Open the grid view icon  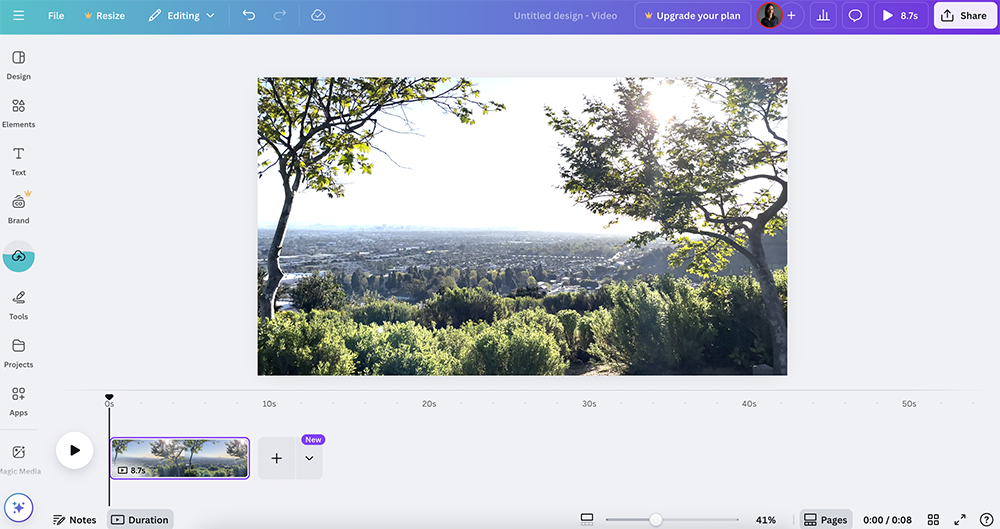pyautogui.click(x=933, y=519)
